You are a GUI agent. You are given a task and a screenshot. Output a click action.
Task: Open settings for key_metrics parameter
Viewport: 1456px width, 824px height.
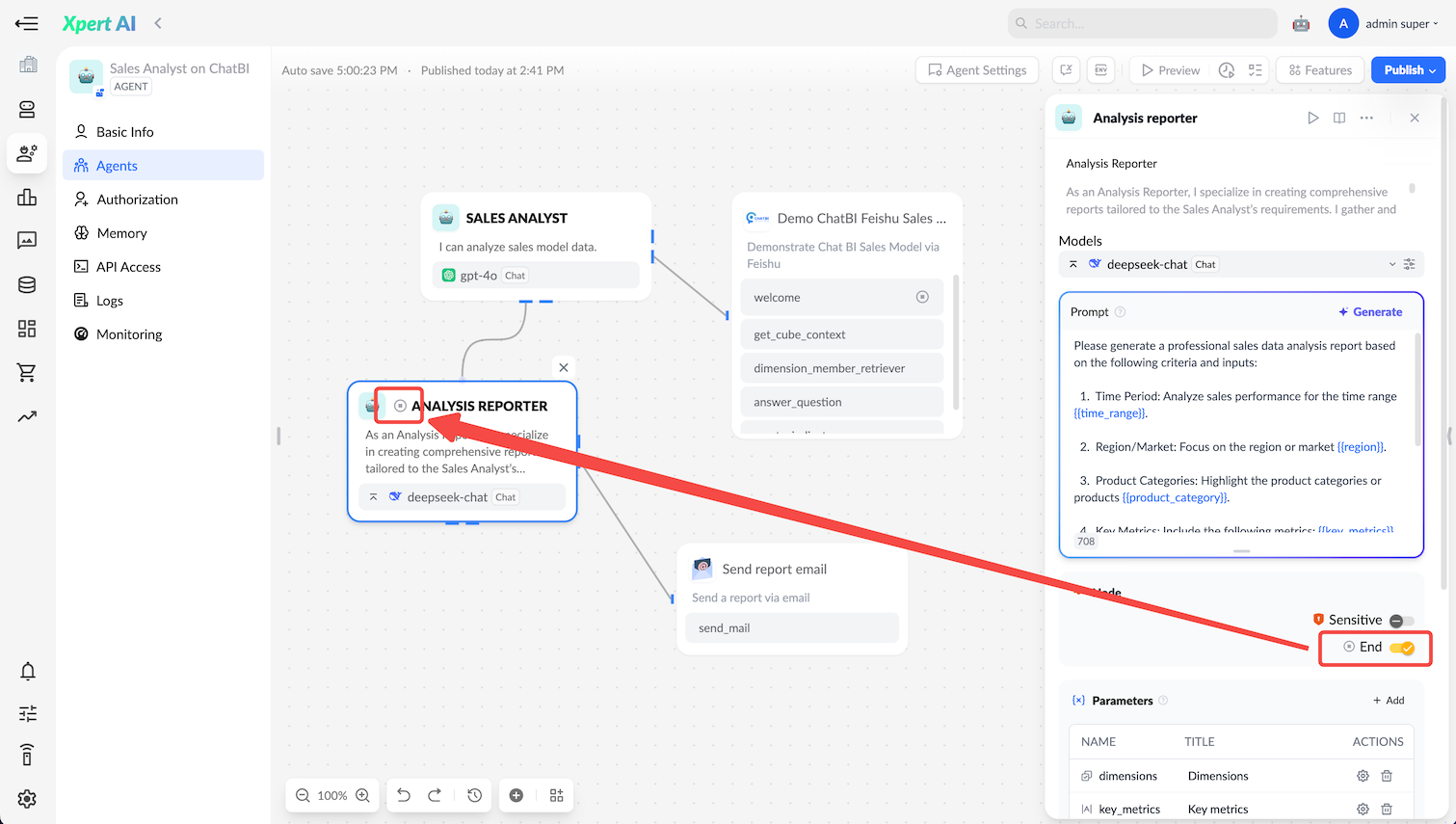coord(1363,810)
